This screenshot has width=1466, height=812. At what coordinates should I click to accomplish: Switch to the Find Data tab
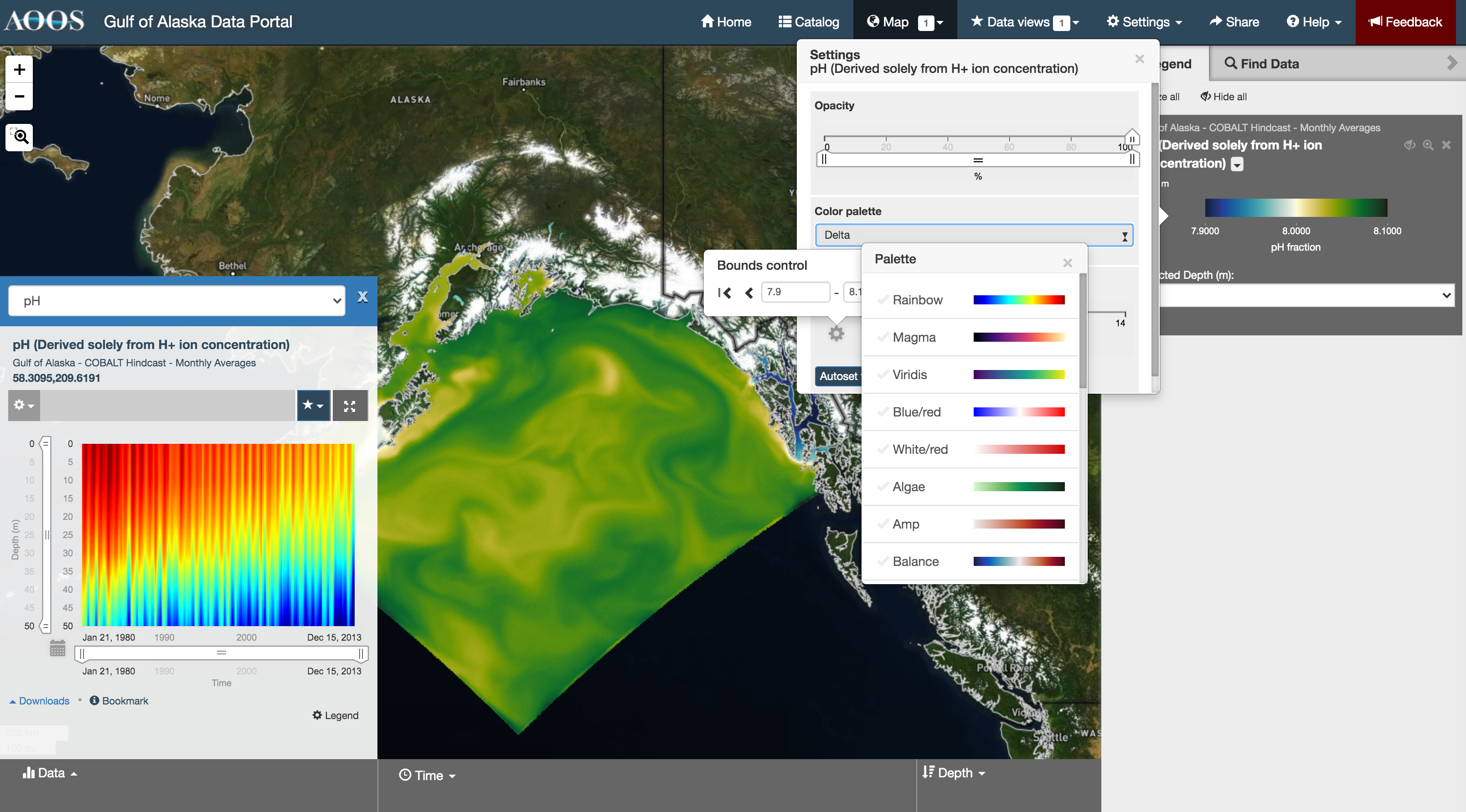click(1262, 64)
